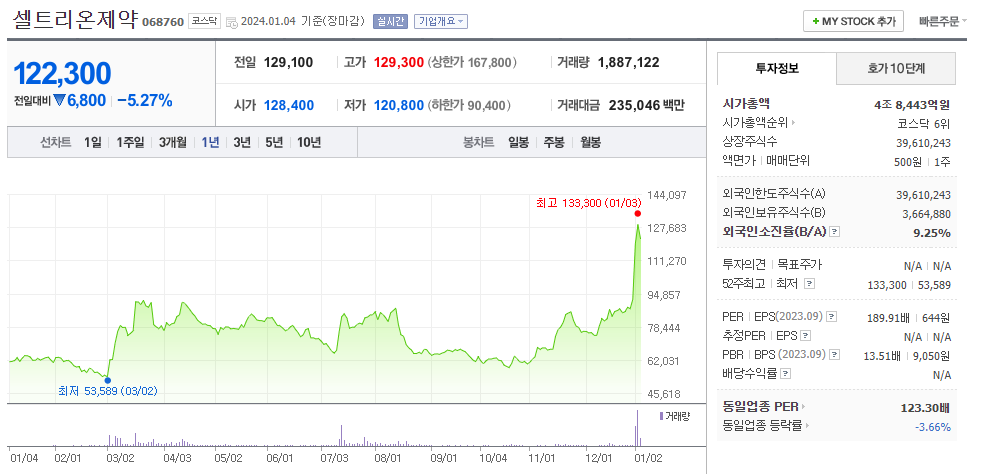Click the 동일업종 PER value 123.30배
This screenshot has height=474, width=987.
pyautogui.click(x=925, y=408)
